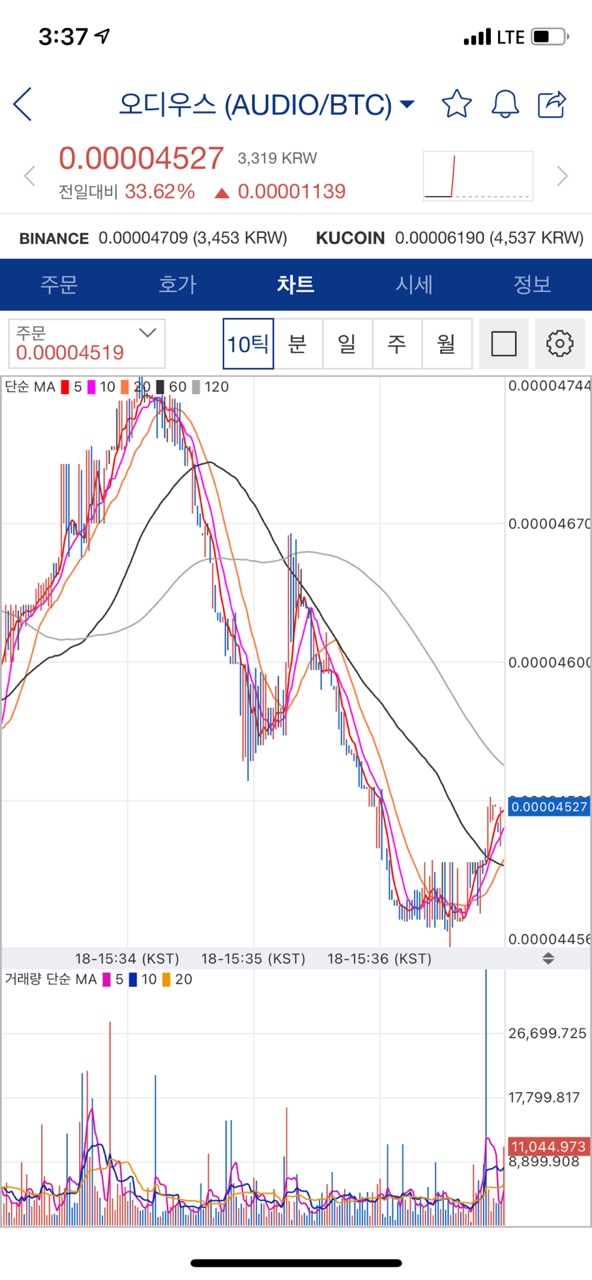
Task: Tap the KUCOIN price 0.00006190 entry
Action: (x=449, y=238)
